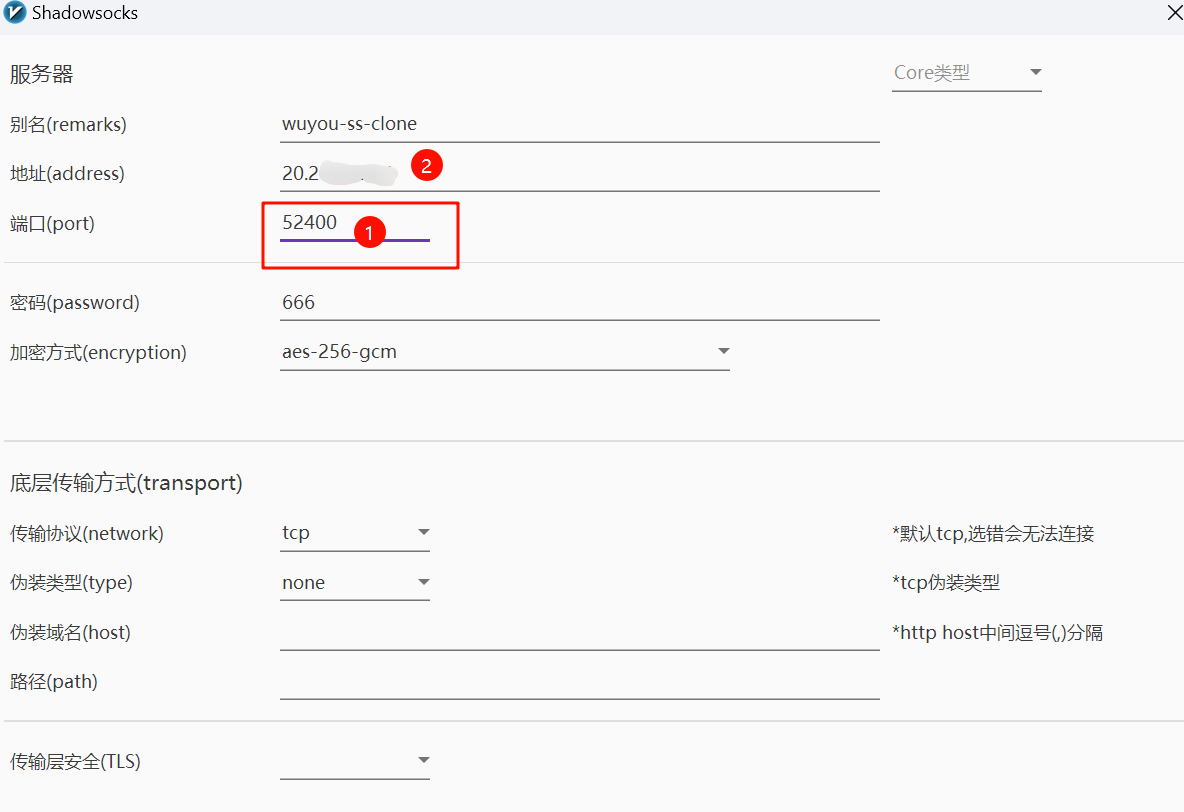The width and height of the screenshot is (1184, 812).
Task: Select the password field containing 666
Action: (580, 303)
